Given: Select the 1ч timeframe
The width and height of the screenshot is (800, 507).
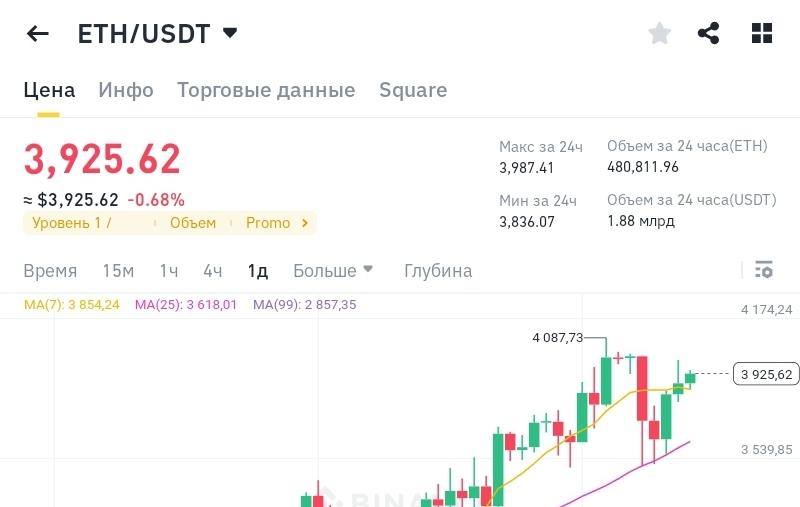Looking at the screenshot, I should 169,270.
